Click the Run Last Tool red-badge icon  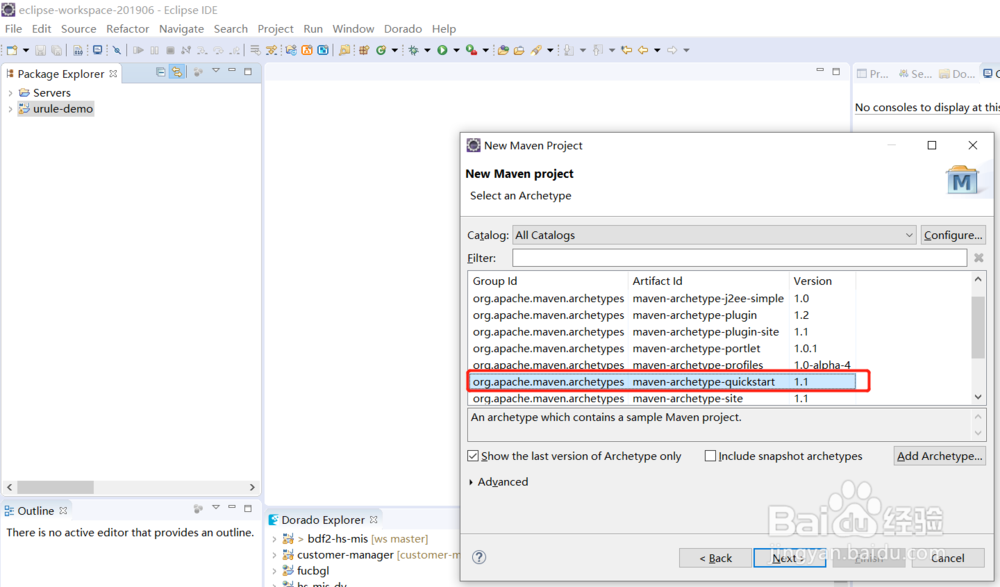tap(471, 50)
